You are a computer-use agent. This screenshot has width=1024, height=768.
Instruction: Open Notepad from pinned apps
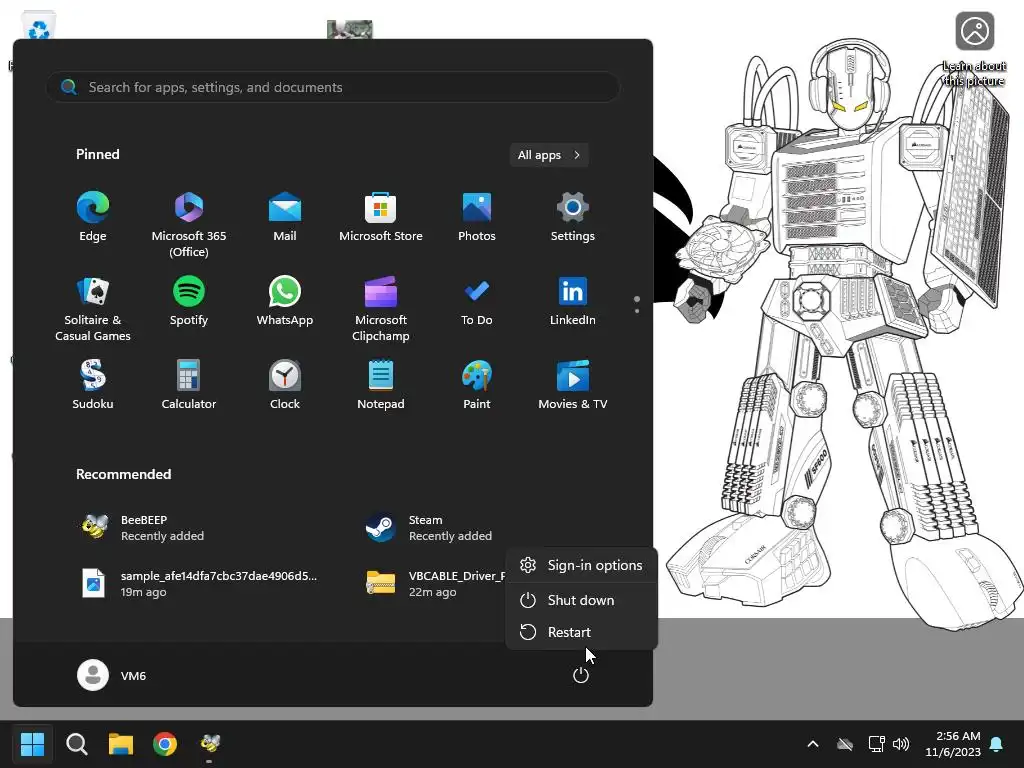pyautogui.click(x=381, y=385)
